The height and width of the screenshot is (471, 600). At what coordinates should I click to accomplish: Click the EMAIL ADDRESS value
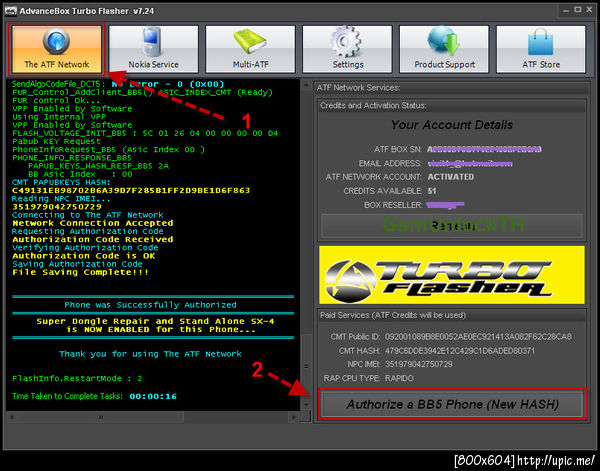(x=470, y=163)
